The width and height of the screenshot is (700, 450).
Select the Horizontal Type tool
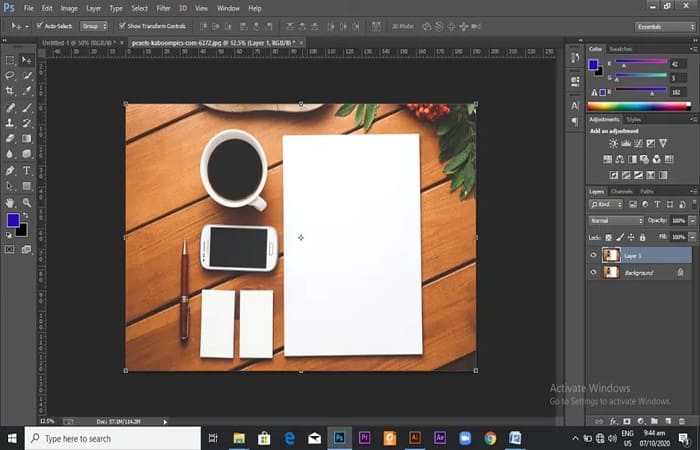[27, 171]
